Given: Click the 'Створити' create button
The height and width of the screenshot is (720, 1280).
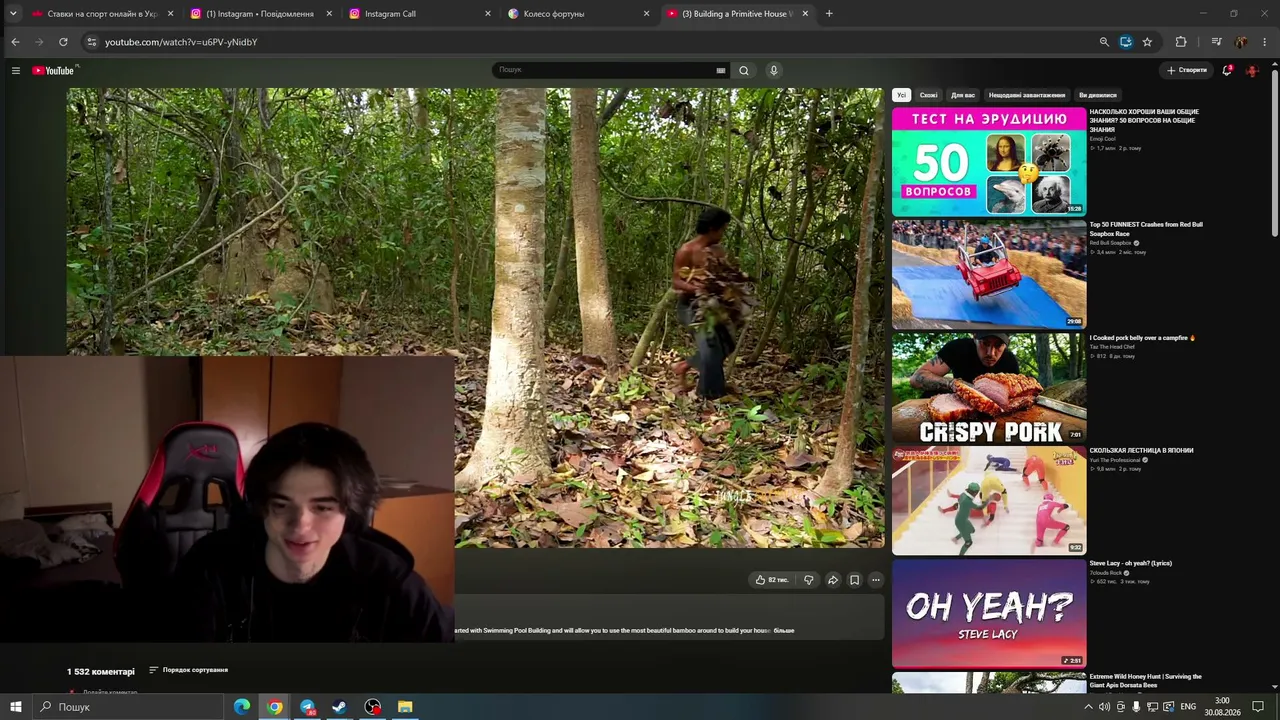Looking at the screenshot, I should pyautogui.click(x=1187, y=70).
